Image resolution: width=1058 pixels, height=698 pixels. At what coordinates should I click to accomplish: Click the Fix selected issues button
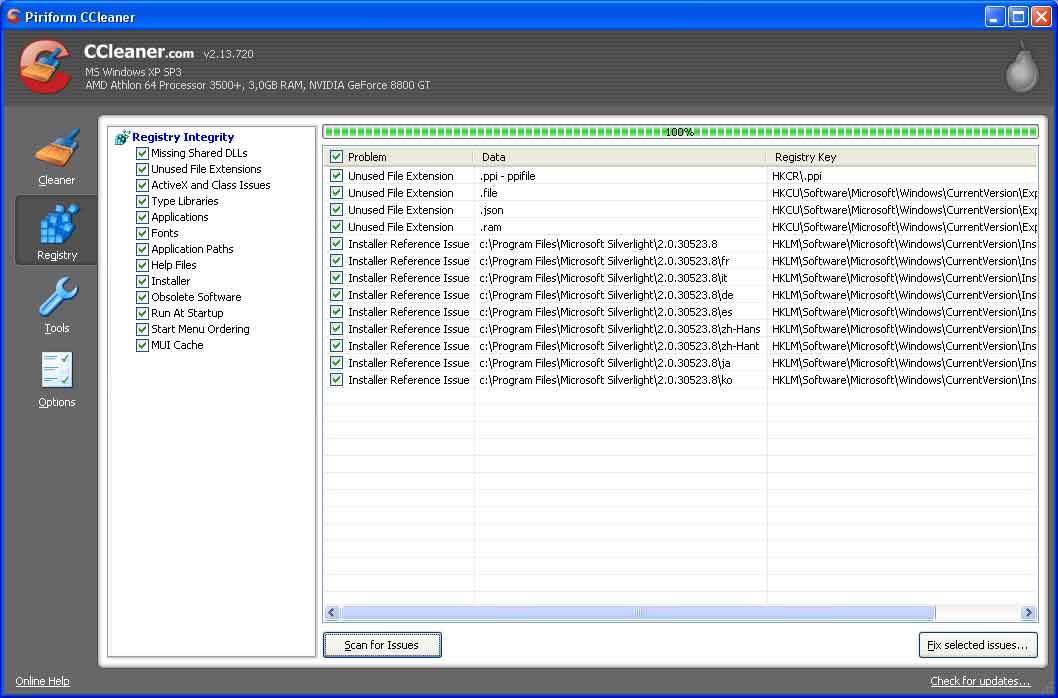977,645
